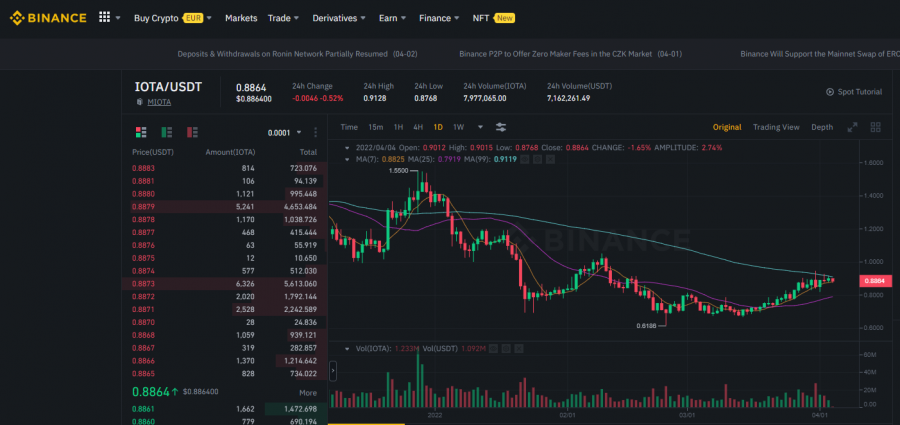The height and width of the screenshot is (425, 900).
Task: Open the MIOTA link
Action: (159, 102)
